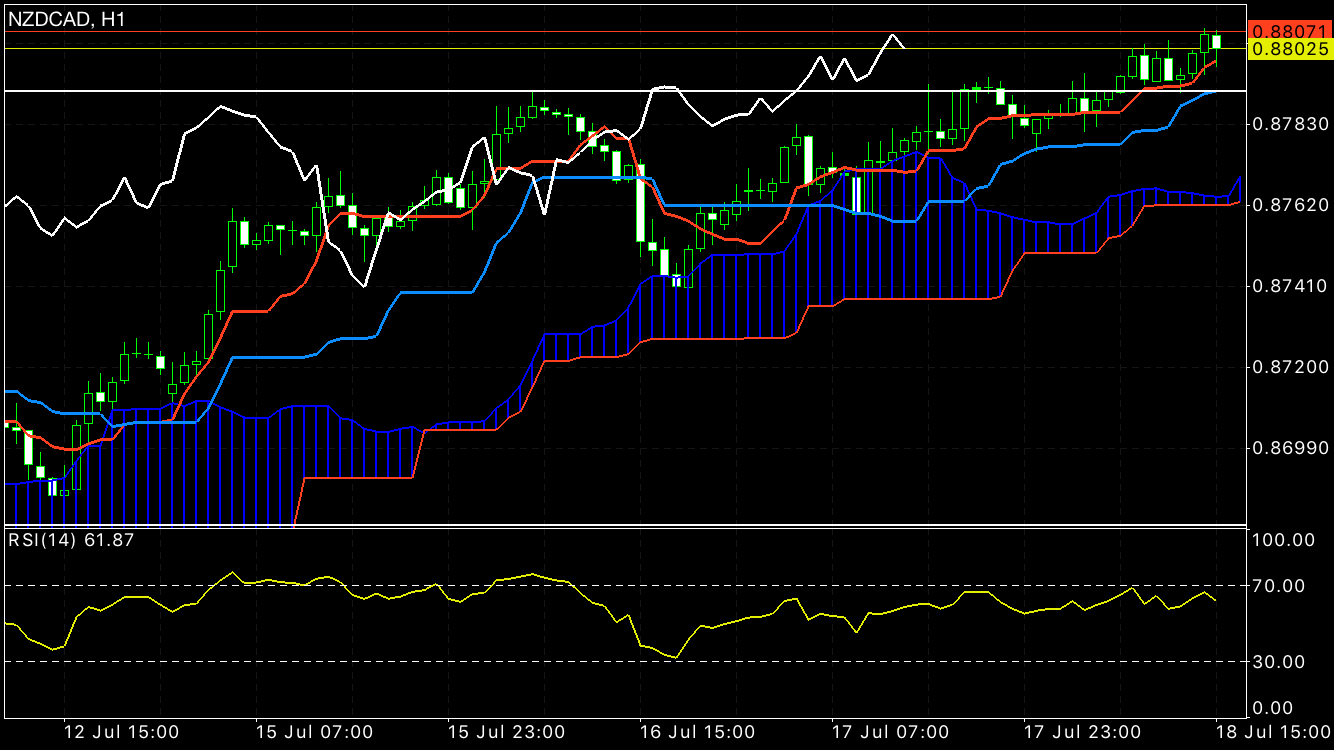Click the 15 Jul 07:00 time label
The height and width of the screenshot is (750, 1334).
[x=315, y=732]
